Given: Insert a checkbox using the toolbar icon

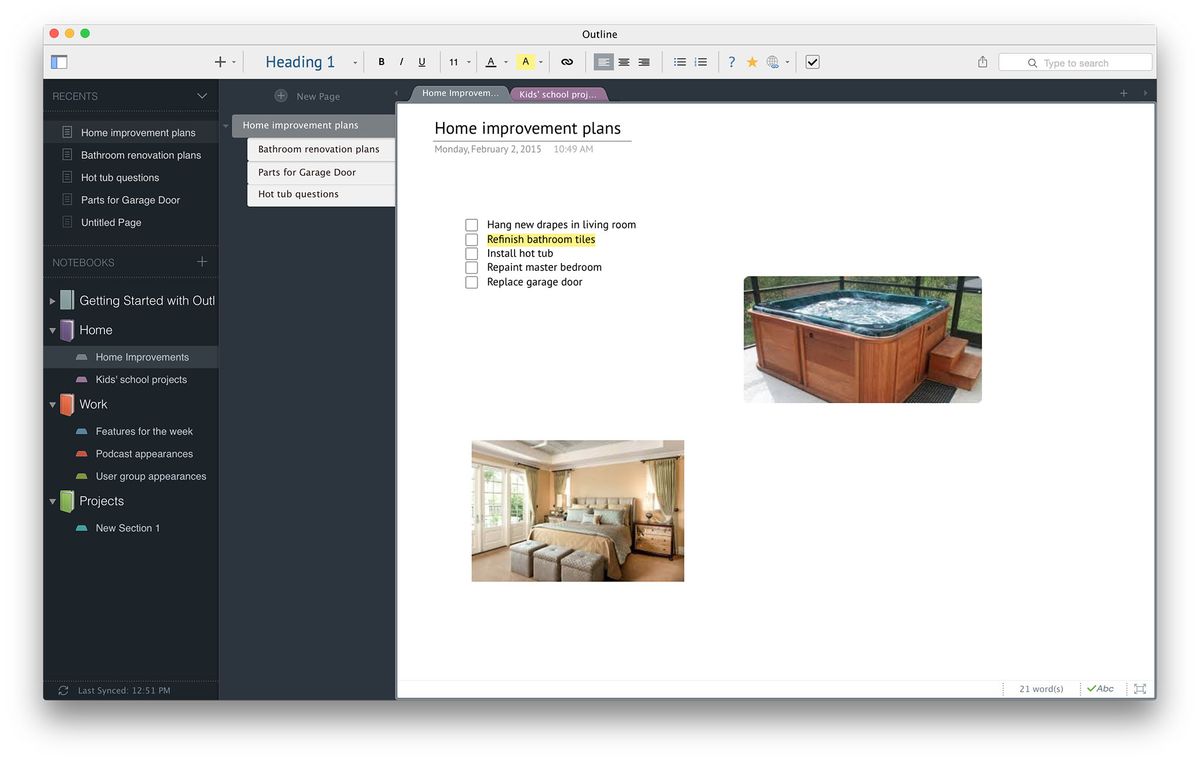Looking at the screenshot, I should pyautogui.click(x=812, y=61).
